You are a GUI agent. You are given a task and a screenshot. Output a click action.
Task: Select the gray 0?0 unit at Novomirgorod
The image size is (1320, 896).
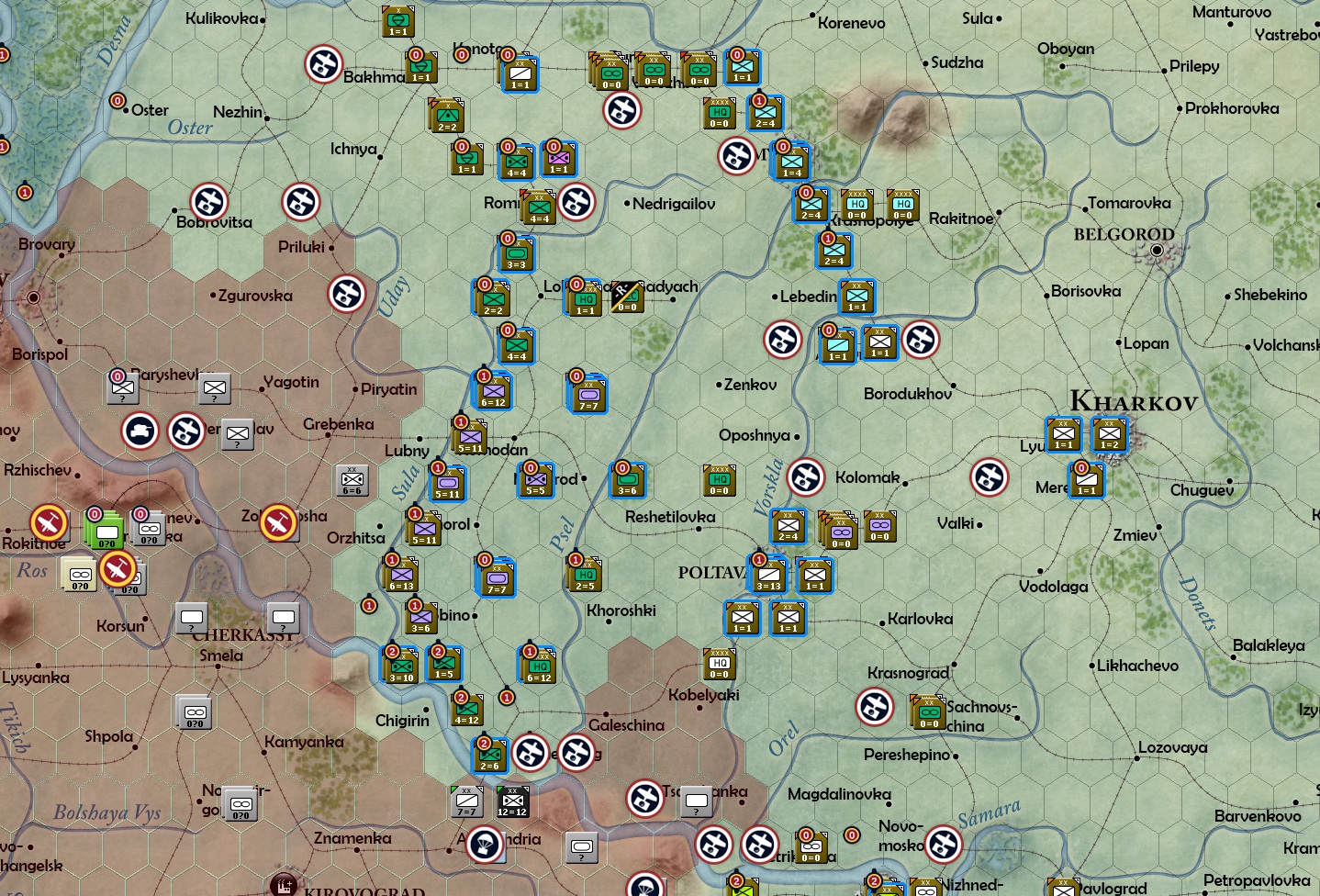point(241,804)
